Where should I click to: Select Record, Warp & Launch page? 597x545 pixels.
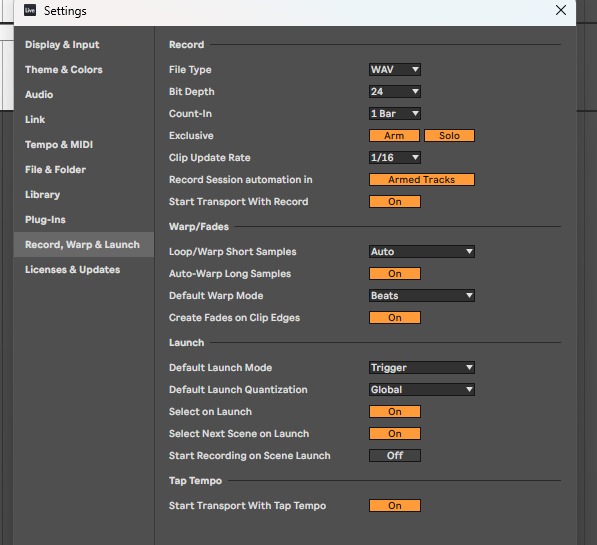(x=84, y=245)
